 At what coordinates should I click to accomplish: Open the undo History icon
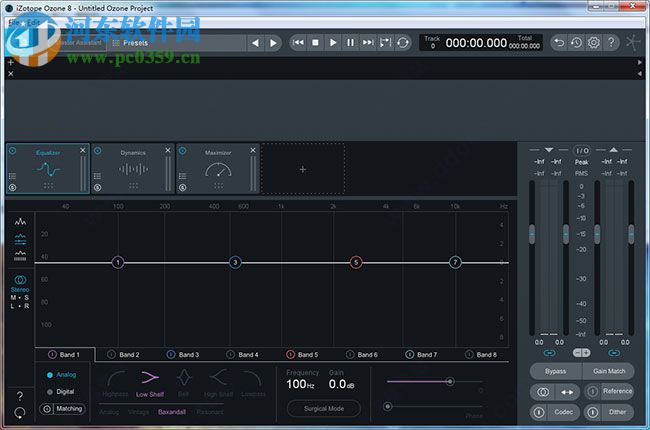[x=576, y=42]
